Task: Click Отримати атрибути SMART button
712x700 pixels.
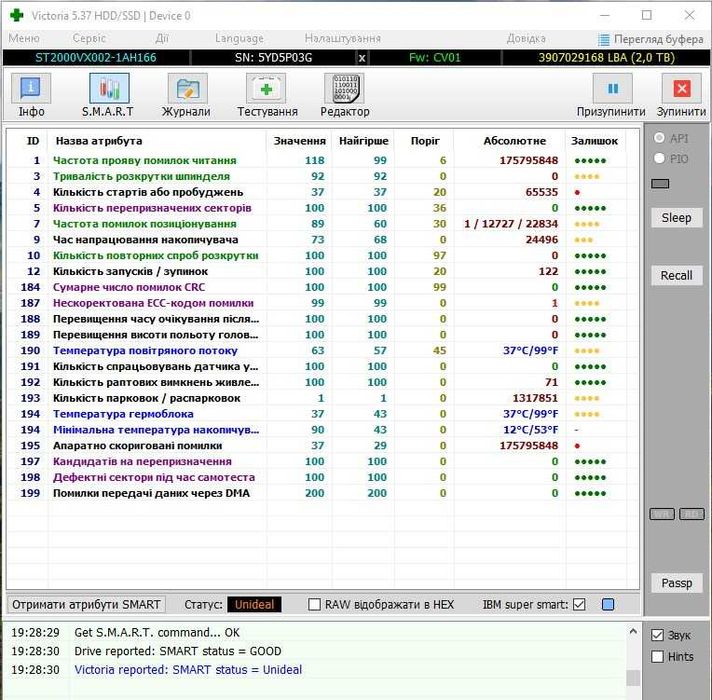Action: (x=86, y=604)
